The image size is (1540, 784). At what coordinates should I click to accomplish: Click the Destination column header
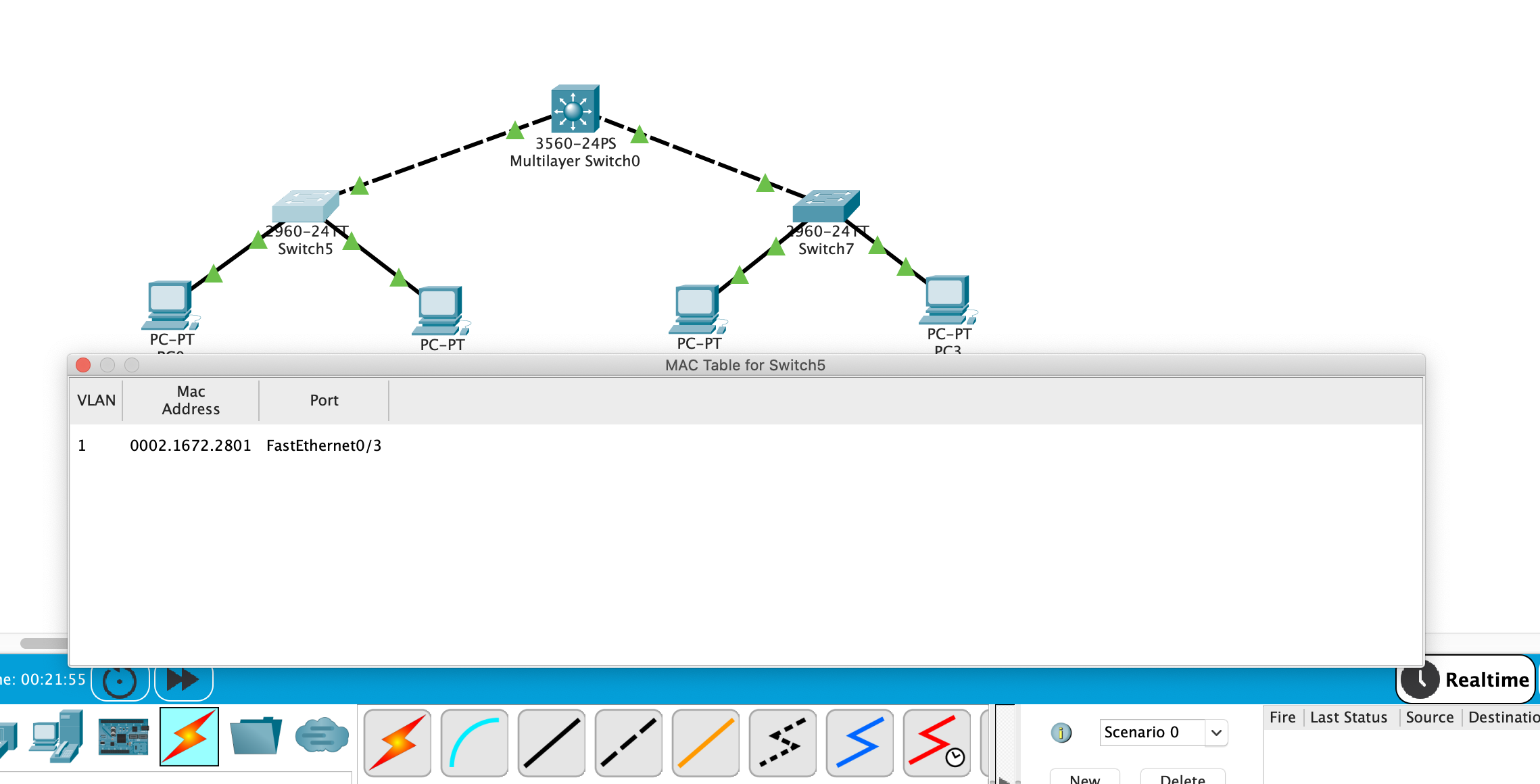1502,717
